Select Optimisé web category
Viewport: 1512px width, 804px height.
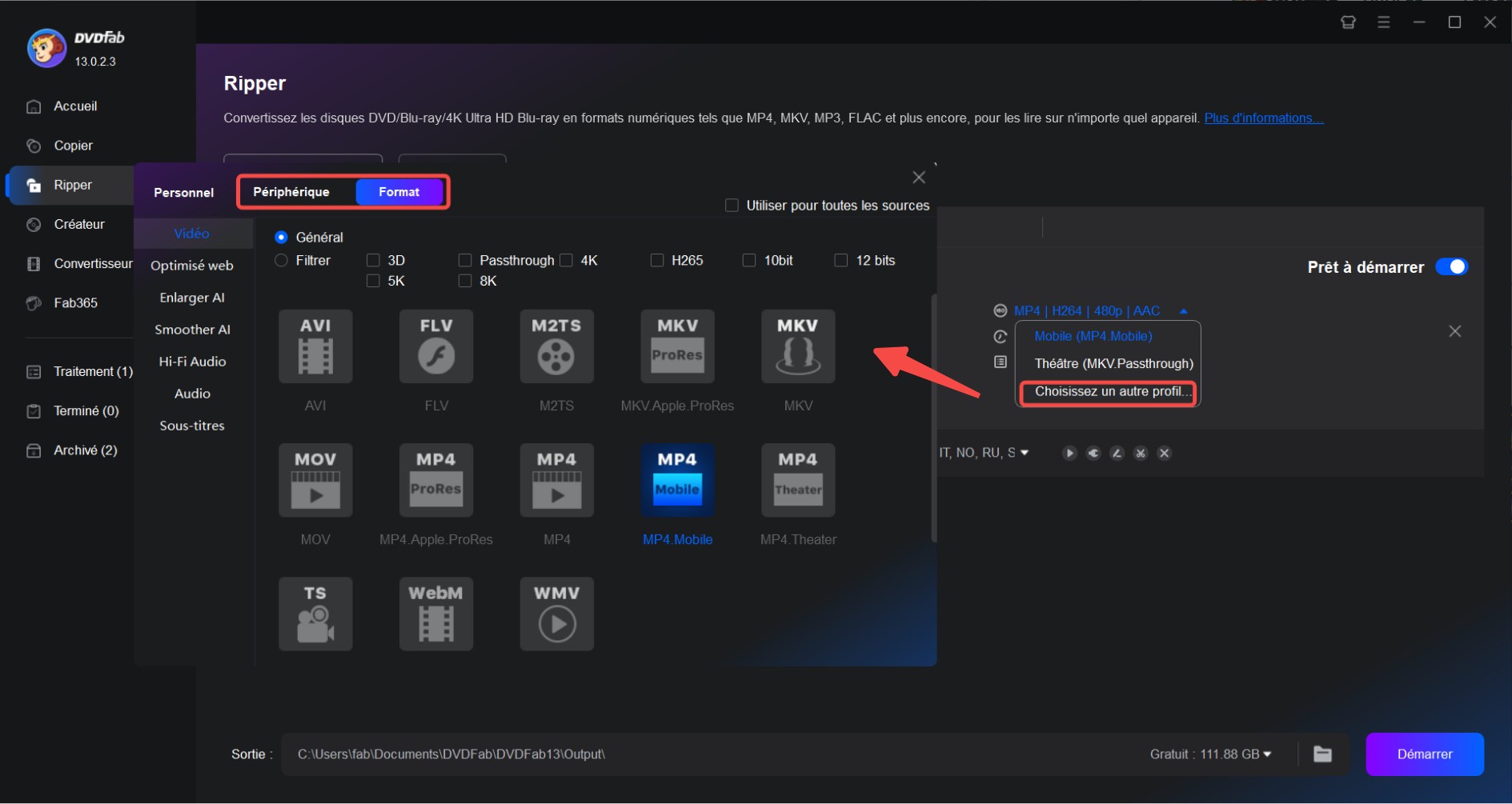192,266
